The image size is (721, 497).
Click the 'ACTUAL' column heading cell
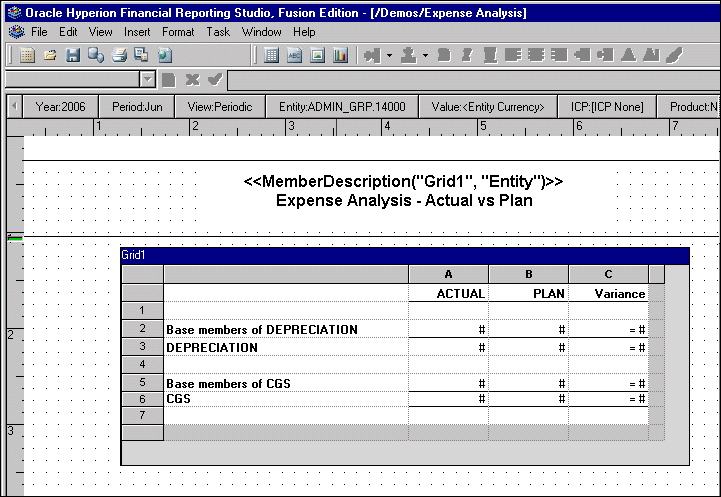(x=448, y=293)
